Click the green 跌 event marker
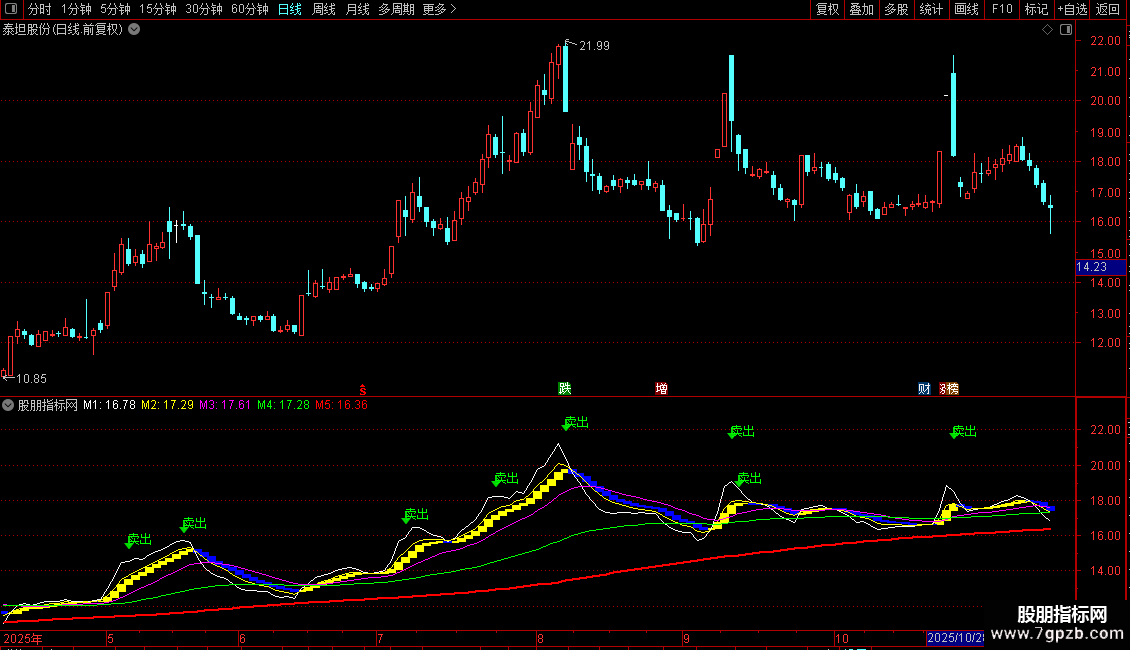 [565, 388]
